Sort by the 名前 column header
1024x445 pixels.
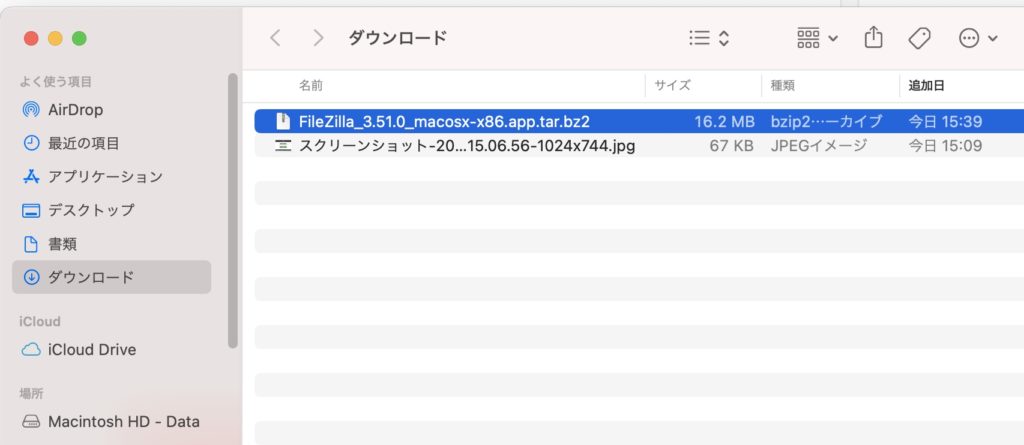(311, 86)
